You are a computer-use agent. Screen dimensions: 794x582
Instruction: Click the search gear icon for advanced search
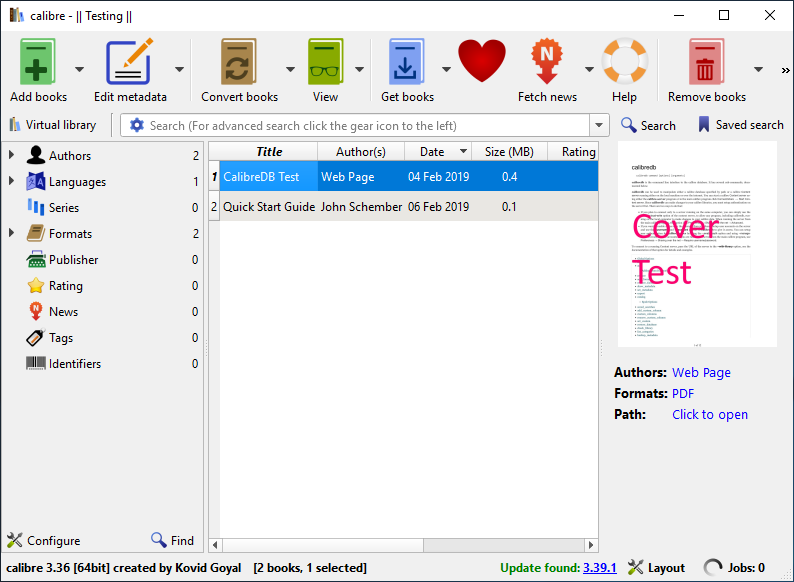[x=137, y=125]
